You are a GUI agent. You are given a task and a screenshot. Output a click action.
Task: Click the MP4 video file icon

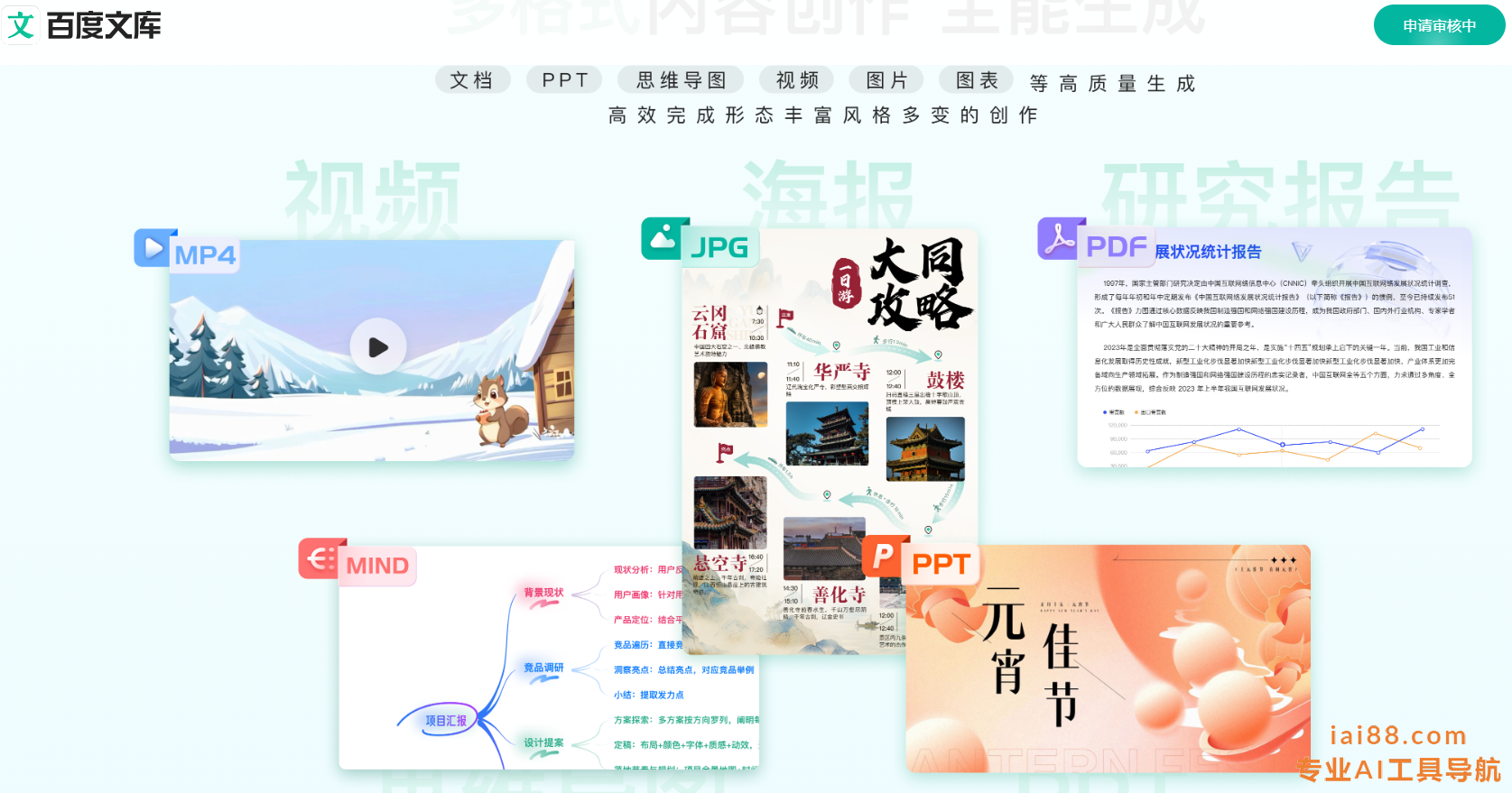coord(153,248)
